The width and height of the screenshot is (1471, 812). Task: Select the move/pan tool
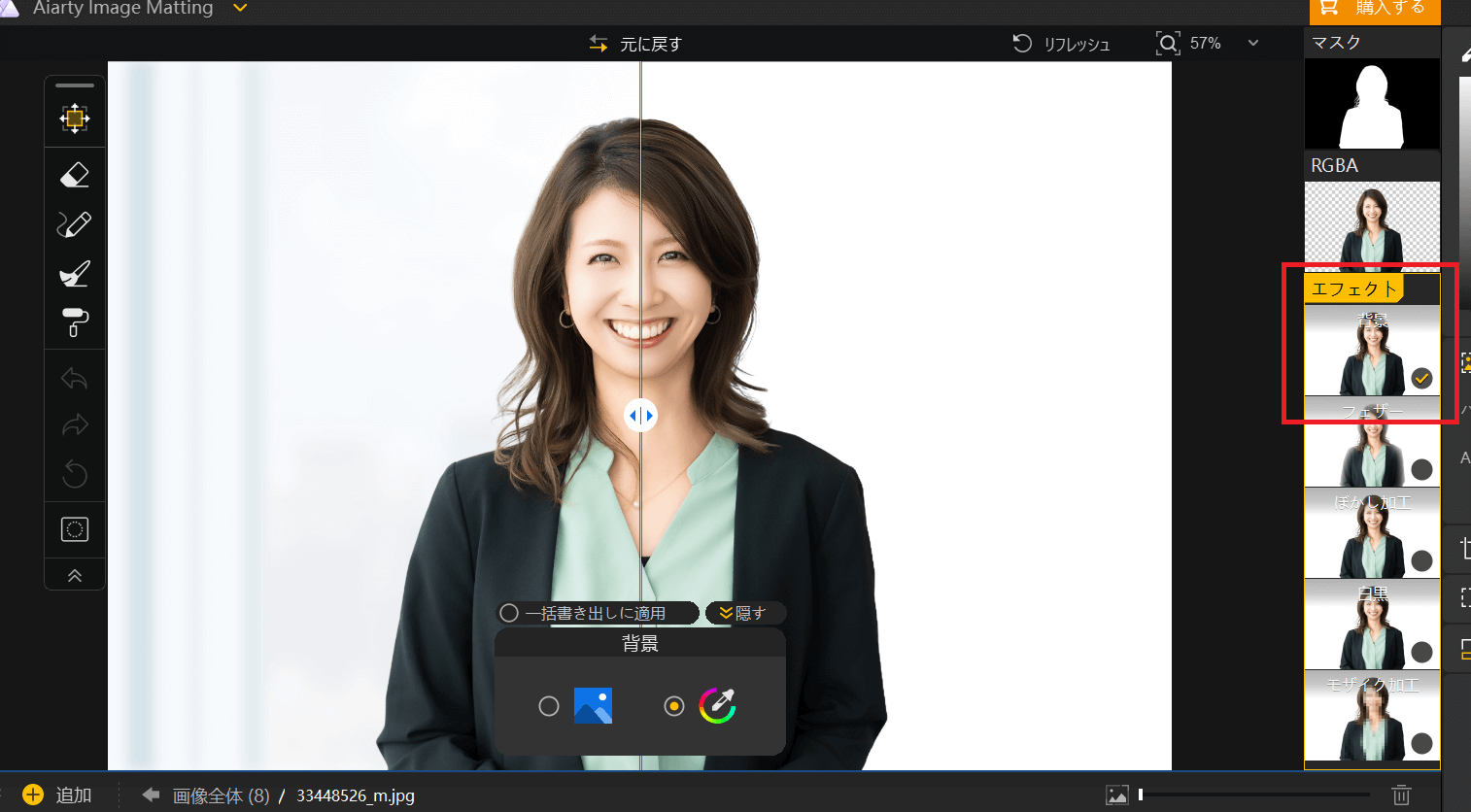(75, 118)
